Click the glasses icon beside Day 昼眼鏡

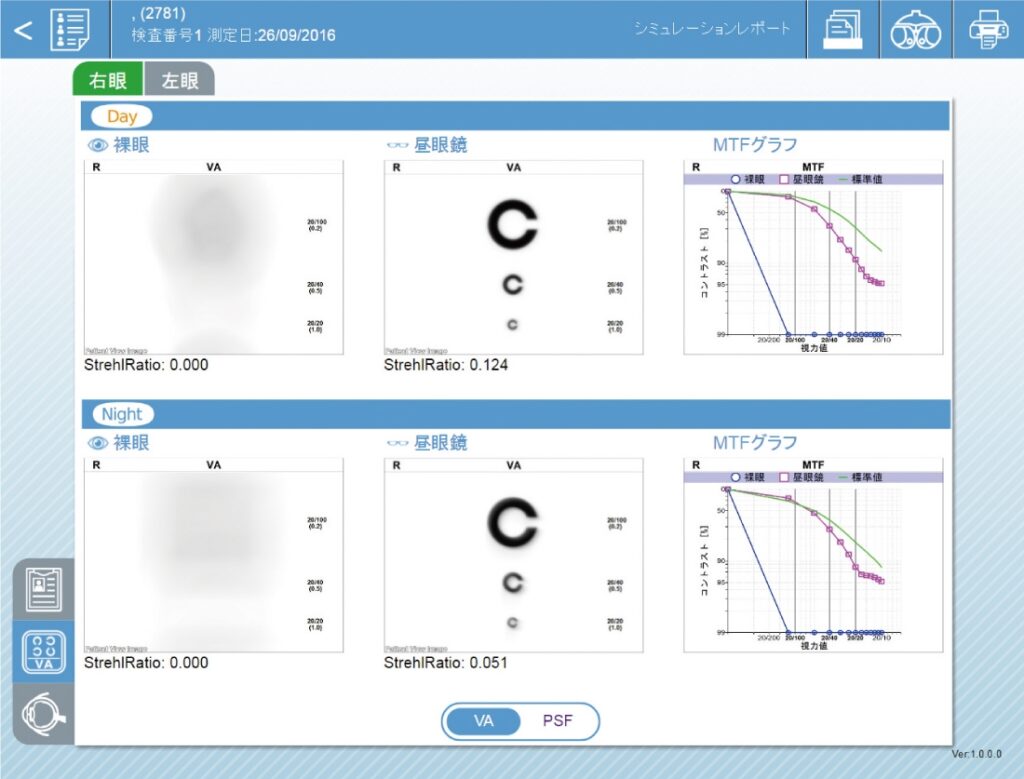point(397,145)
